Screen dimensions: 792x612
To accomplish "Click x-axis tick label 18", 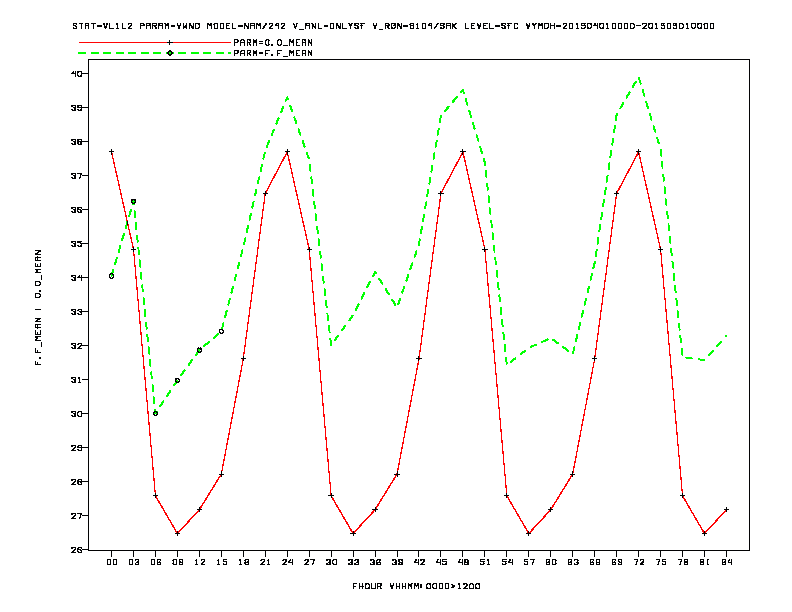I will [x=243, y=562].
